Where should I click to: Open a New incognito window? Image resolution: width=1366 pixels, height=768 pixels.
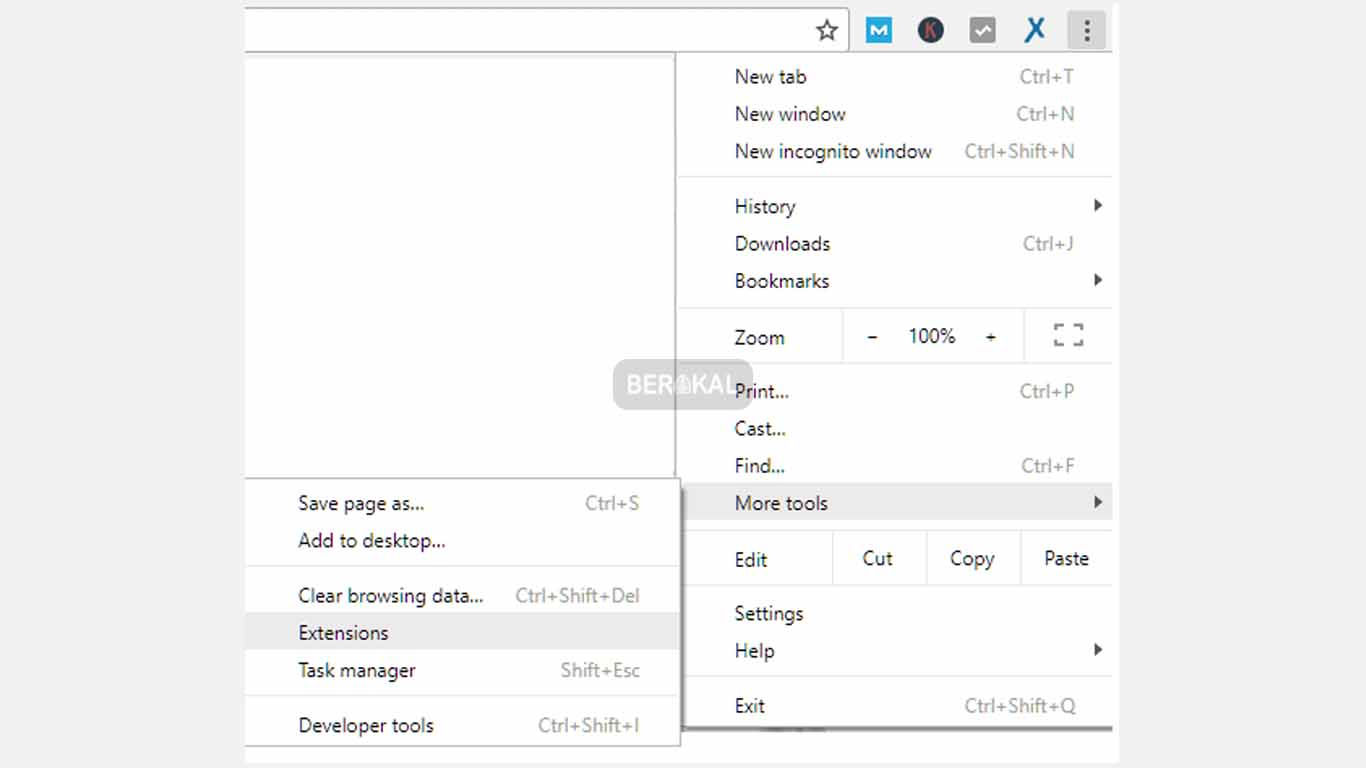tap(833, 151)
